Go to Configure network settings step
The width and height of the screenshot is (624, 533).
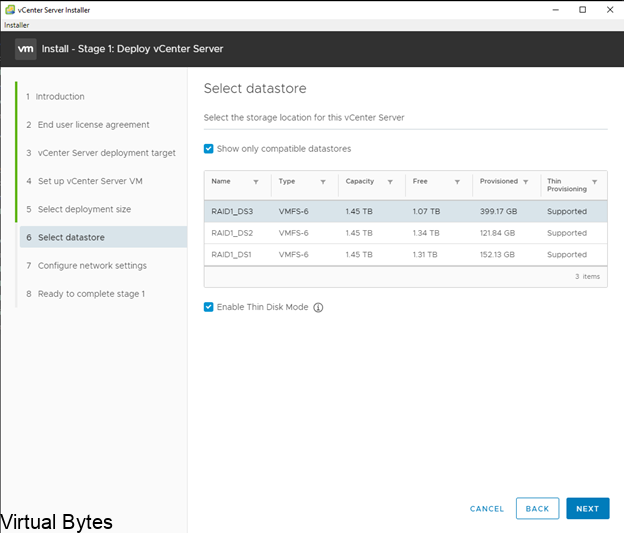[86, 266]
